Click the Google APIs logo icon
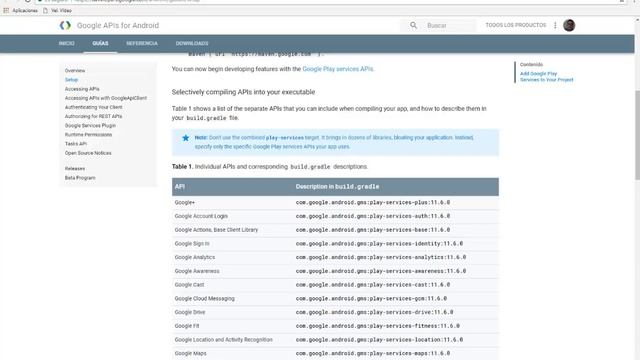Image resolution: width=640 pixels, height=360 pixels. tap(65, 25)
